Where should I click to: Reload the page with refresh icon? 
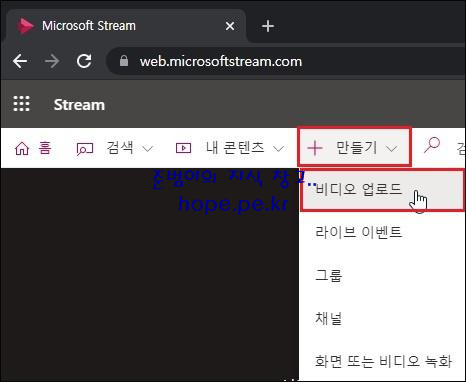pos(84,61)
